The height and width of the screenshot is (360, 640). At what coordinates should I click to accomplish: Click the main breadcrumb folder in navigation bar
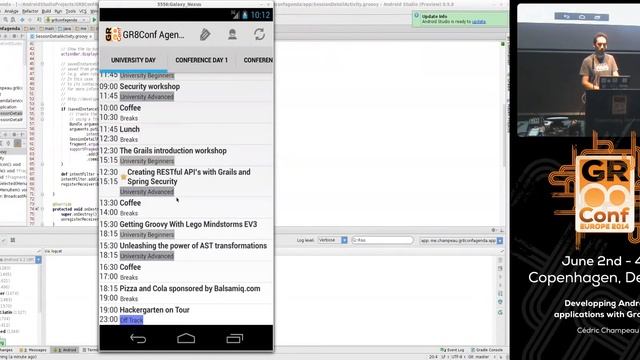pos(48,29)
